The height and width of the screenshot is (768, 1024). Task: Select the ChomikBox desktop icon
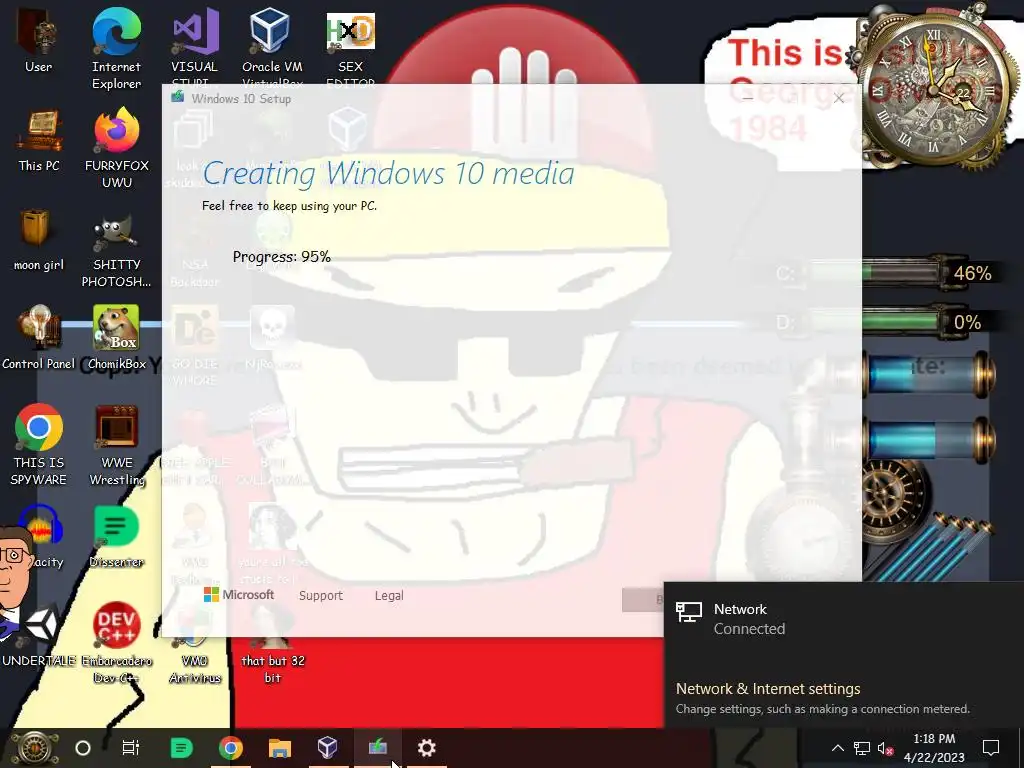coord(116,338)
